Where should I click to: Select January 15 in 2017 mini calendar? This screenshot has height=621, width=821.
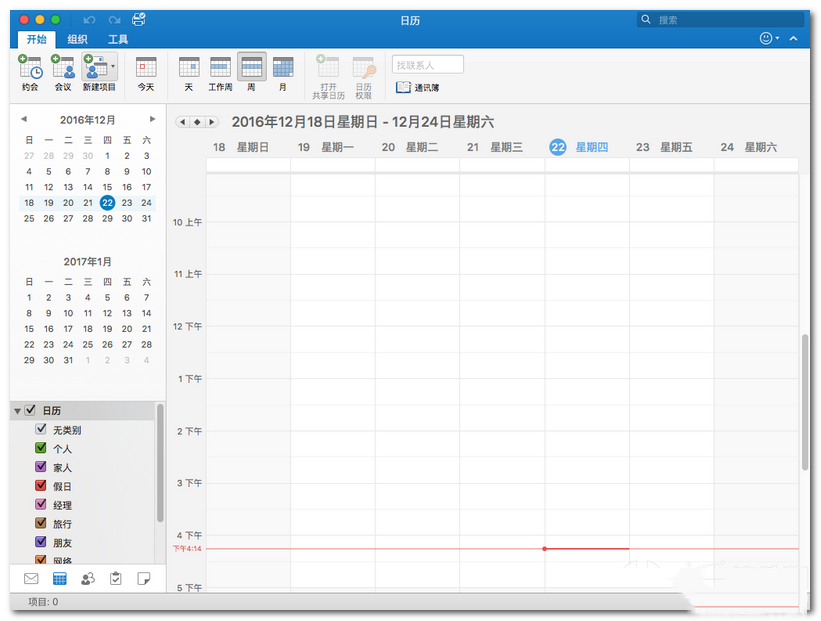pos(29,329)
